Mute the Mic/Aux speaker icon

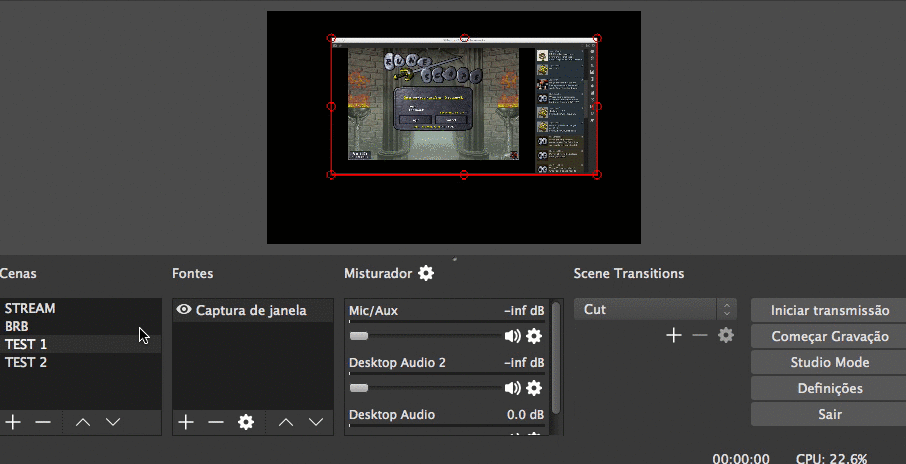click(x=512, y=336)
